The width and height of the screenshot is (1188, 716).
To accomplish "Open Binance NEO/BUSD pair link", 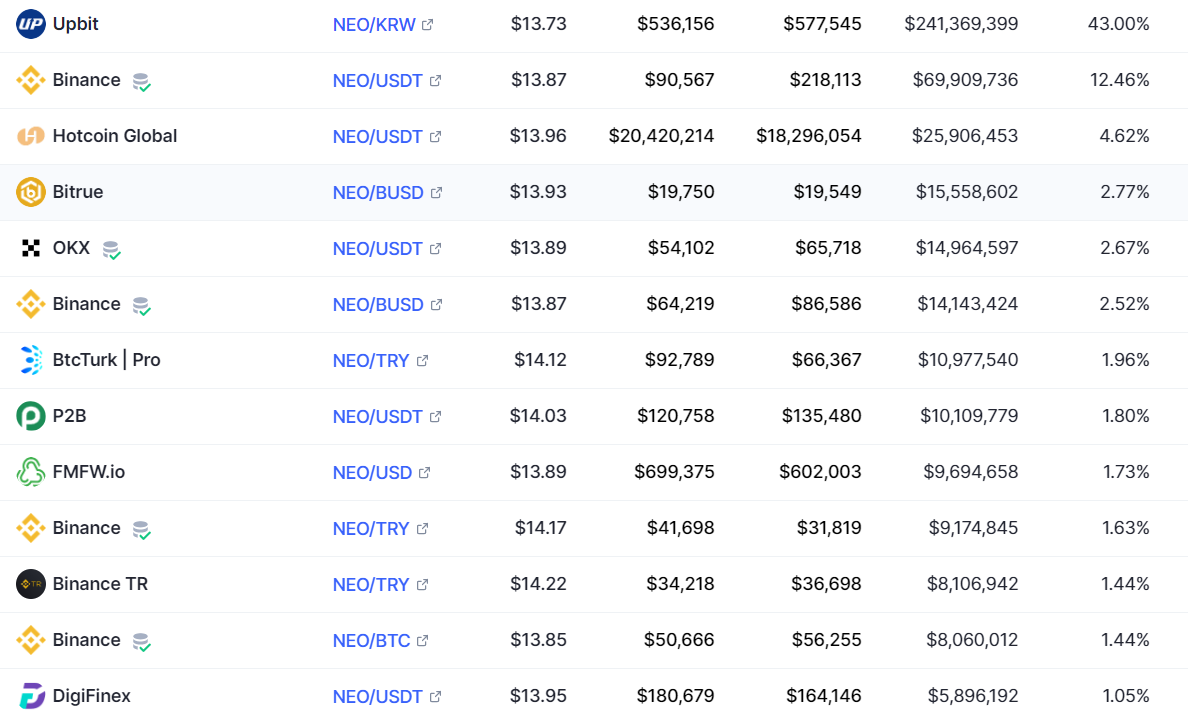I will [x=378, y=305].
